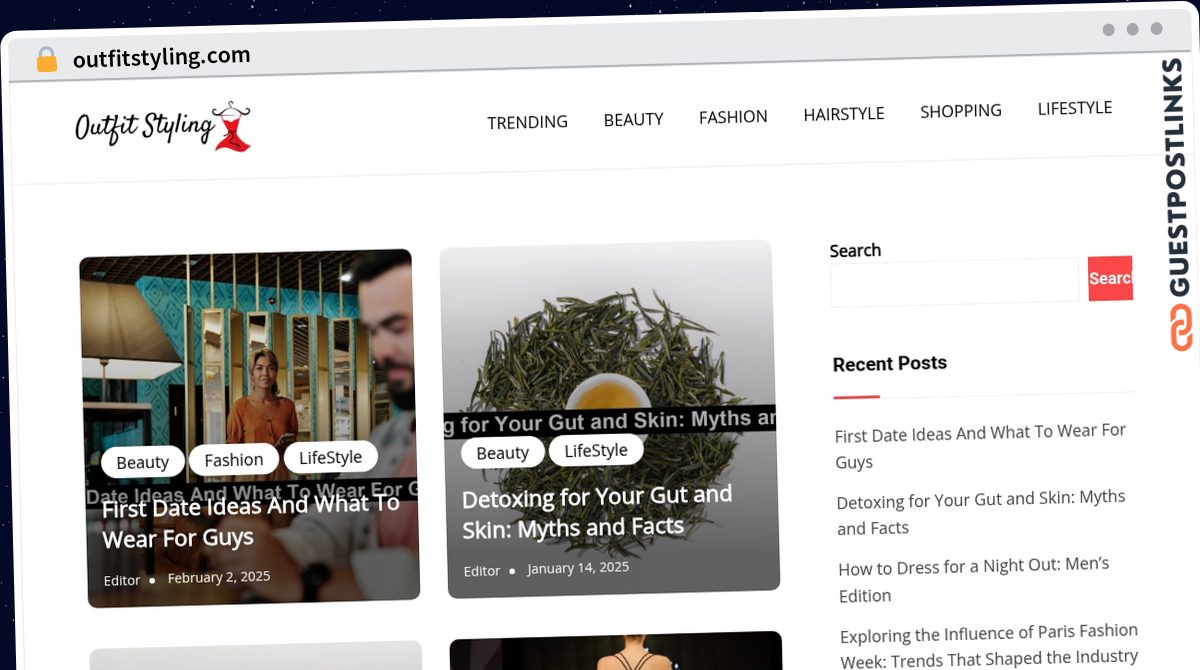The image size is (1200, 670).
Task: Open the LIFESTYLE menu item
Action: [x=1075, y=108]
